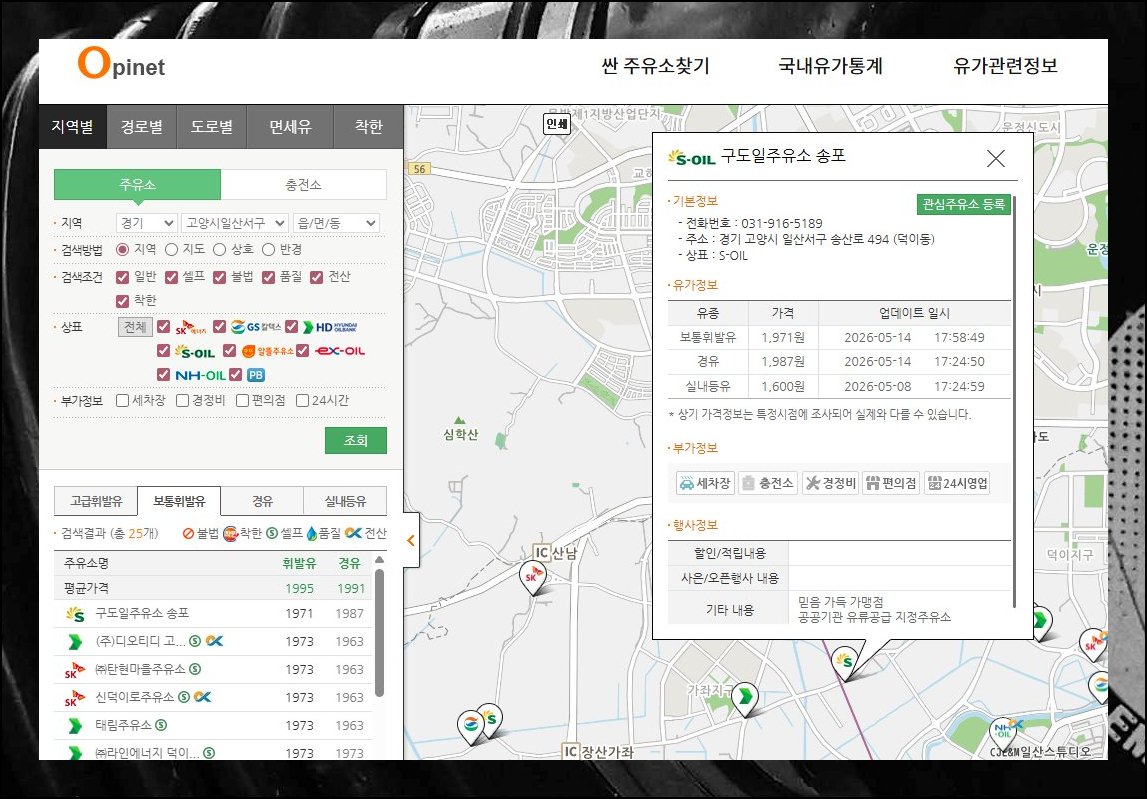Click the 착한 legend icon above results
Viewport: 1147px width, 799px height.
pos(230,533)
